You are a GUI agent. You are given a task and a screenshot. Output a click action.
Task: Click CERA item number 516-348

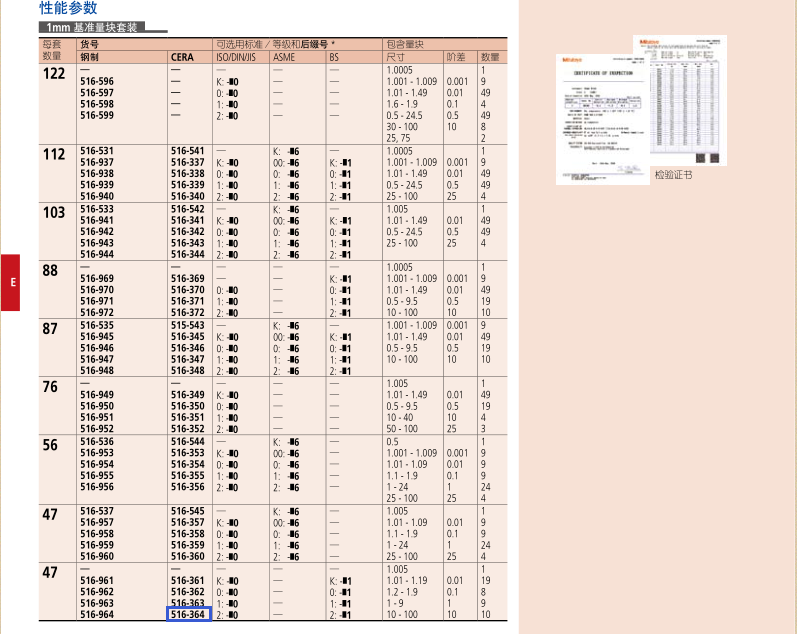click(x=188, y=371)
